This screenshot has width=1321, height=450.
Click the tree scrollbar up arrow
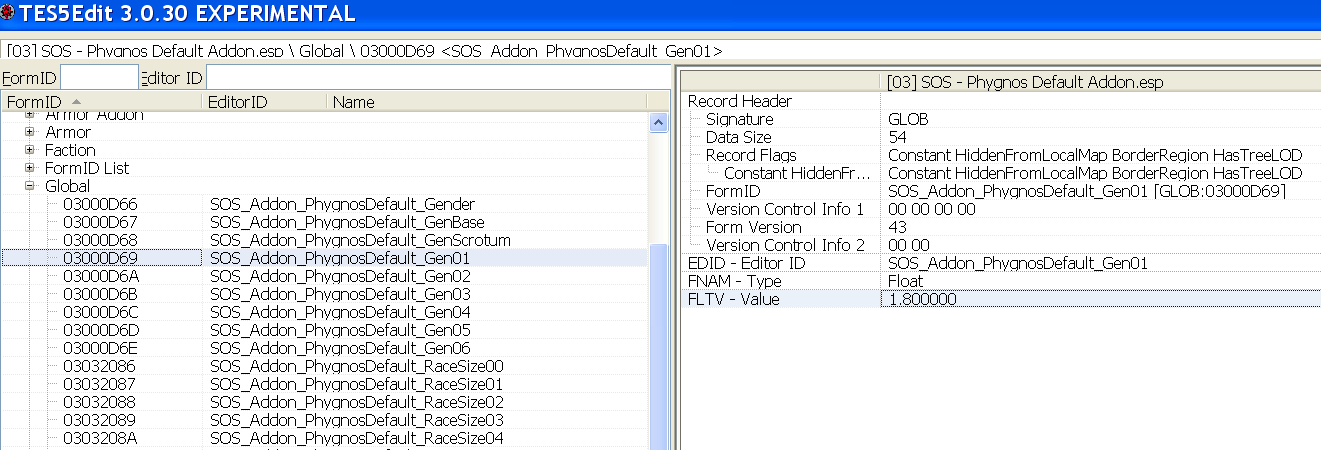(x=659, y=123)
